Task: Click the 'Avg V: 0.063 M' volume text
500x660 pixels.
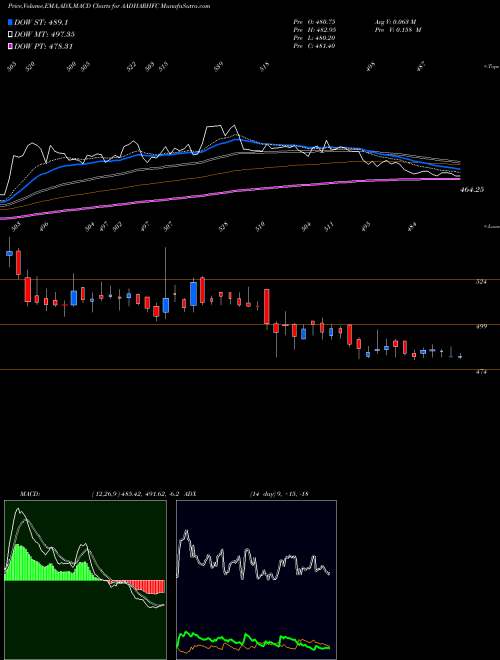Action: coord(396,22)
